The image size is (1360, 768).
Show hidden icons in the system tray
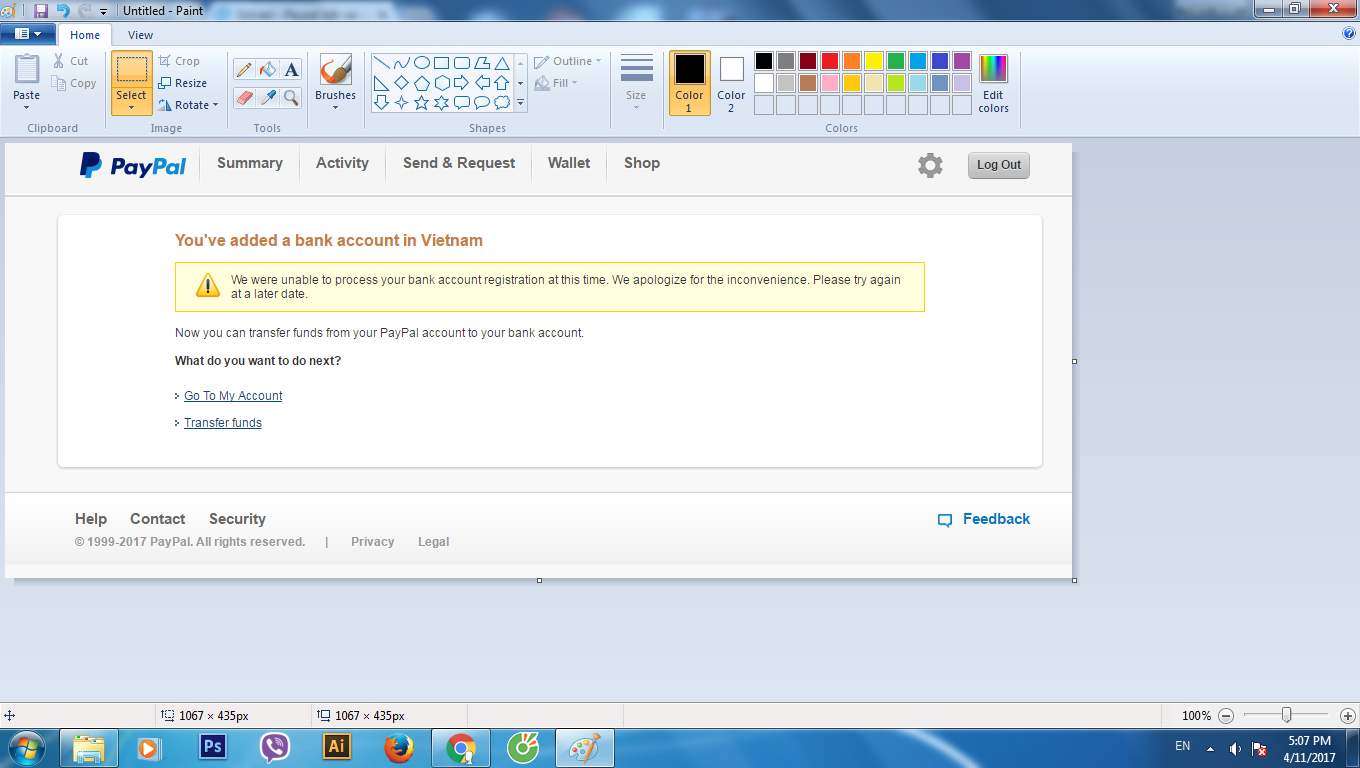(1210, 748)
